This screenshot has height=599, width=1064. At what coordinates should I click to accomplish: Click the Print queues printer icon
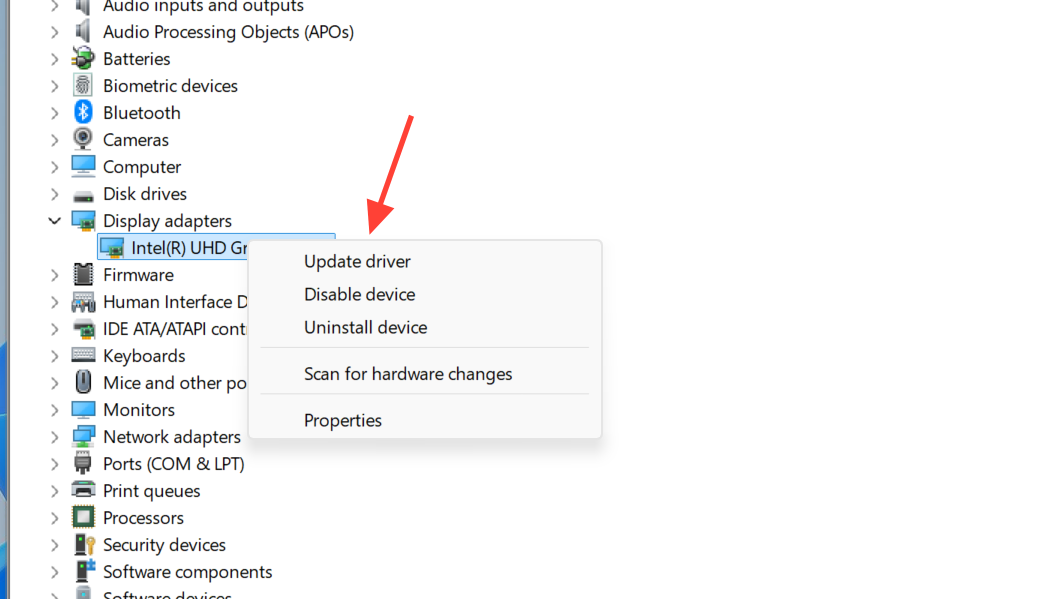pyautogui.click(x=84, y=491)
